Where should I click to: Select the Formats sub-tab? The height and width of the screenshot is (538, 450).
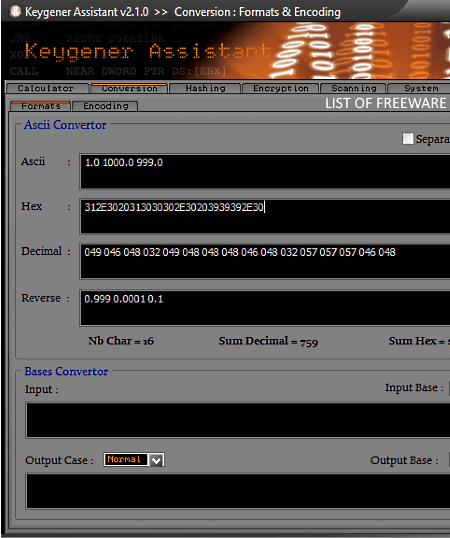click(40, 106)
